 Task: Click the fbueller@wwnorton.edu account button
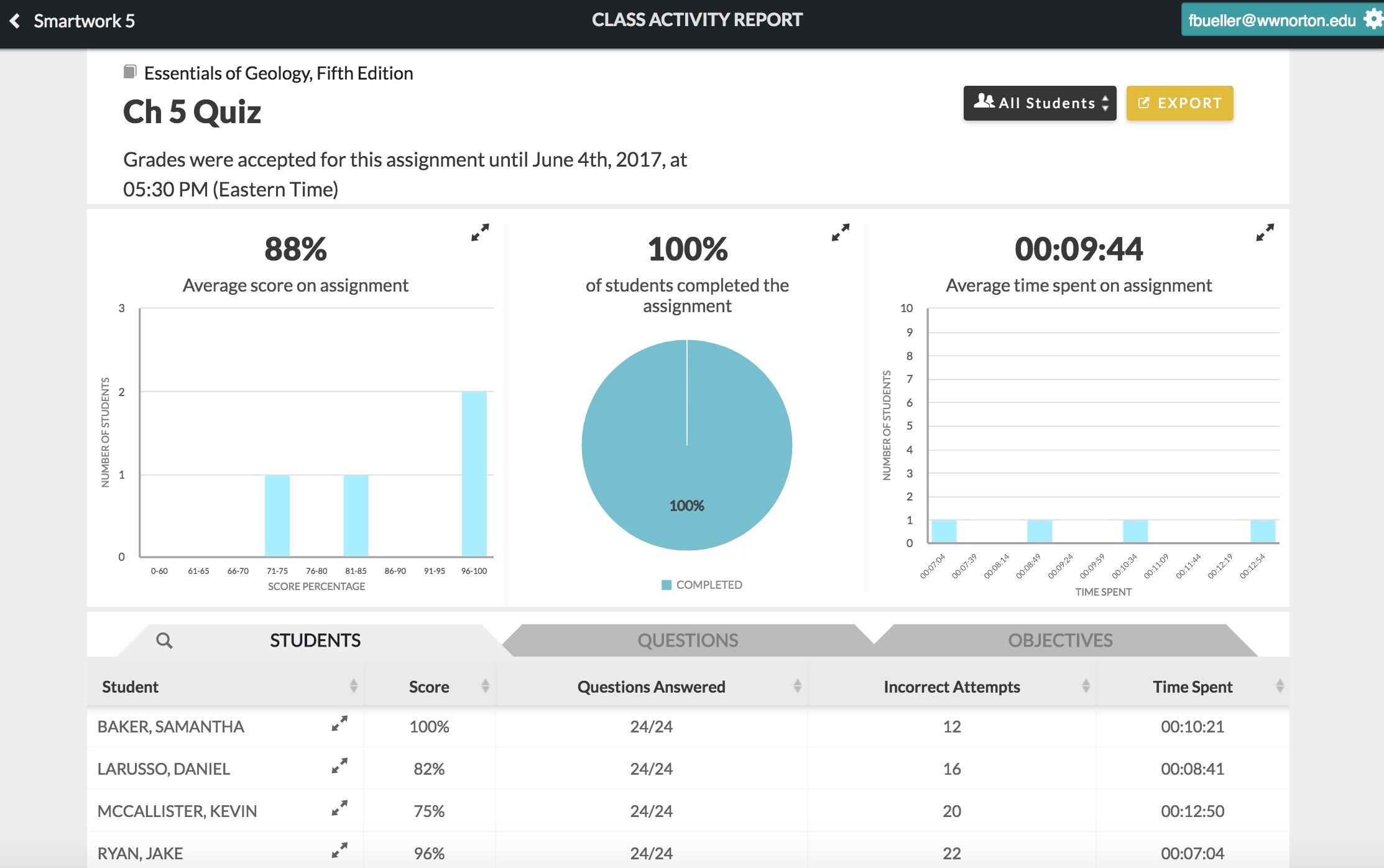[x=1271, y=21]
